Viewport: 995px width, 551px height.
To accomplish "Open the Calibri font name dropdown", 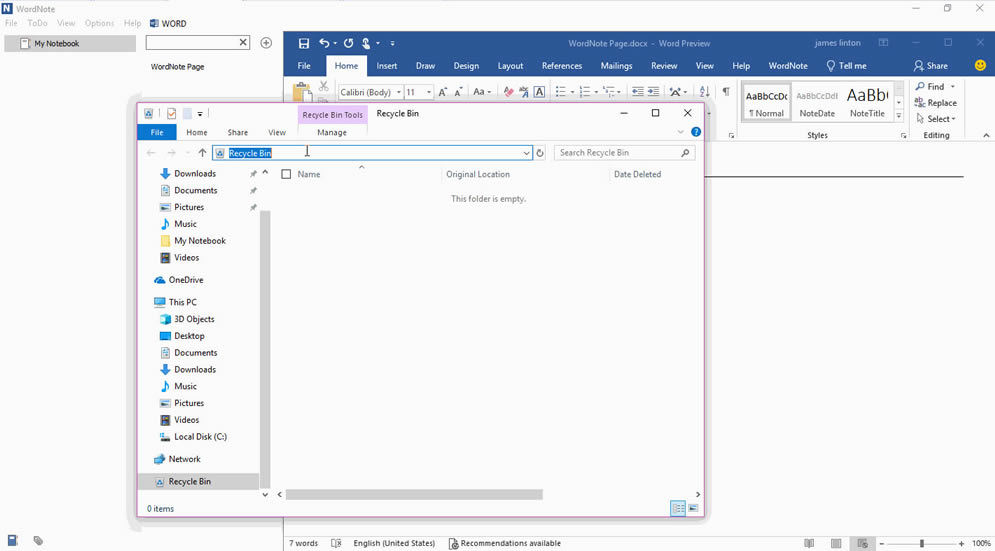I will coord(398,92).
